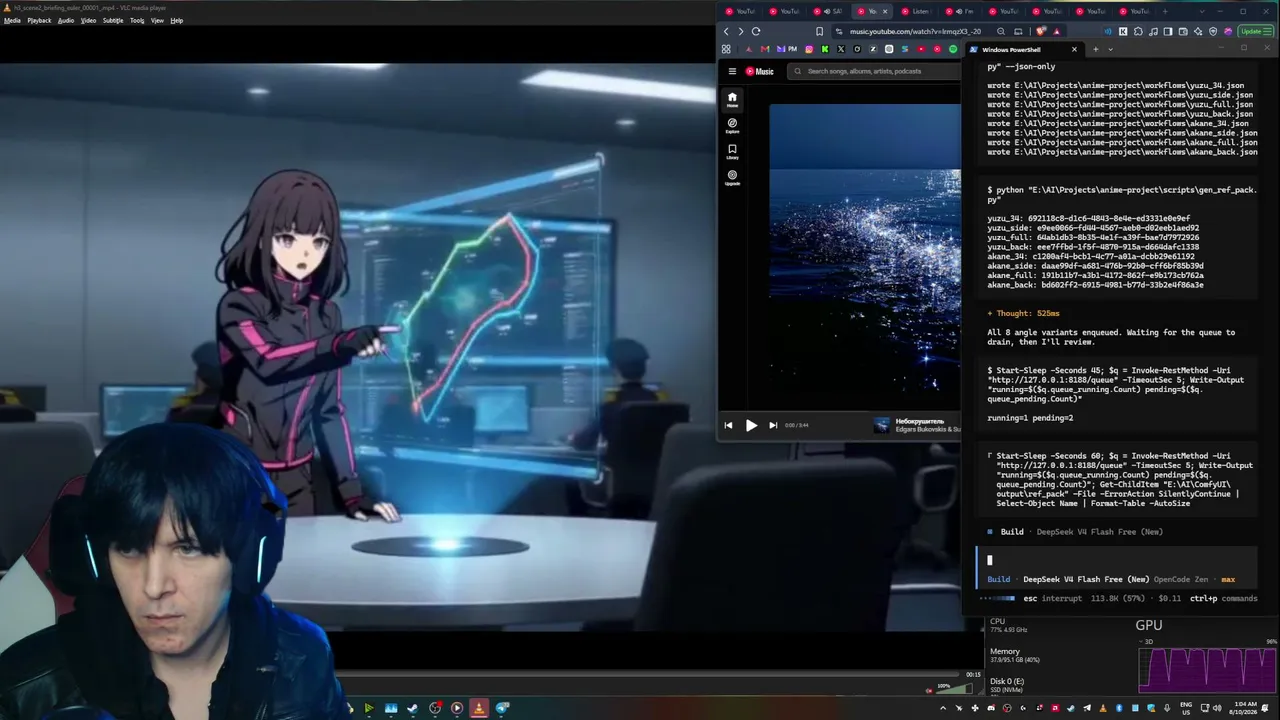Viewport: 1280px width, 720px height.
Task: Click the GPU usage graph
Action: tap(1208, 669)
